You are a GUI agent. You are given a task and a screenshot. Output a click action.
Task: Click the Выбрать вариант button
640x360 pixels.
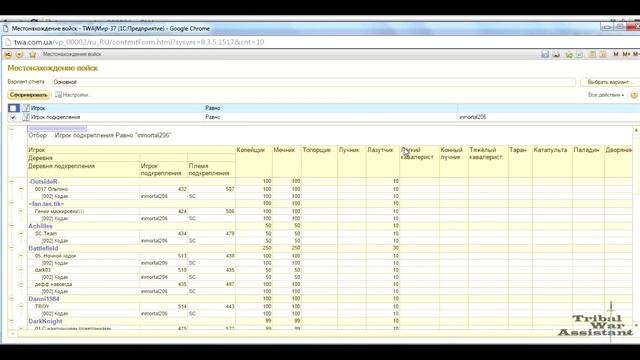click(609, 82)
